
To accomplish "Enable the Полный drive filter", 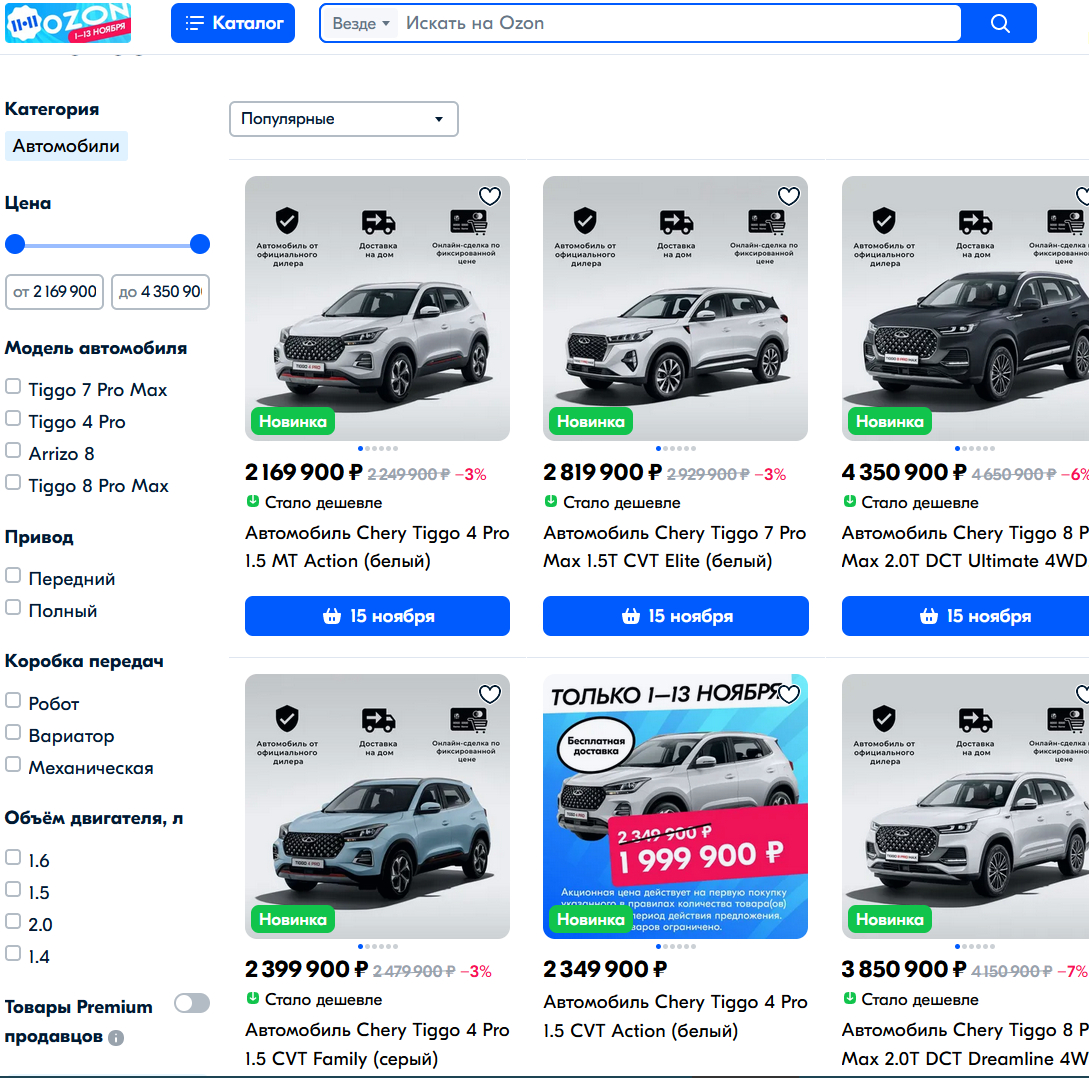I will click(13, 608).
